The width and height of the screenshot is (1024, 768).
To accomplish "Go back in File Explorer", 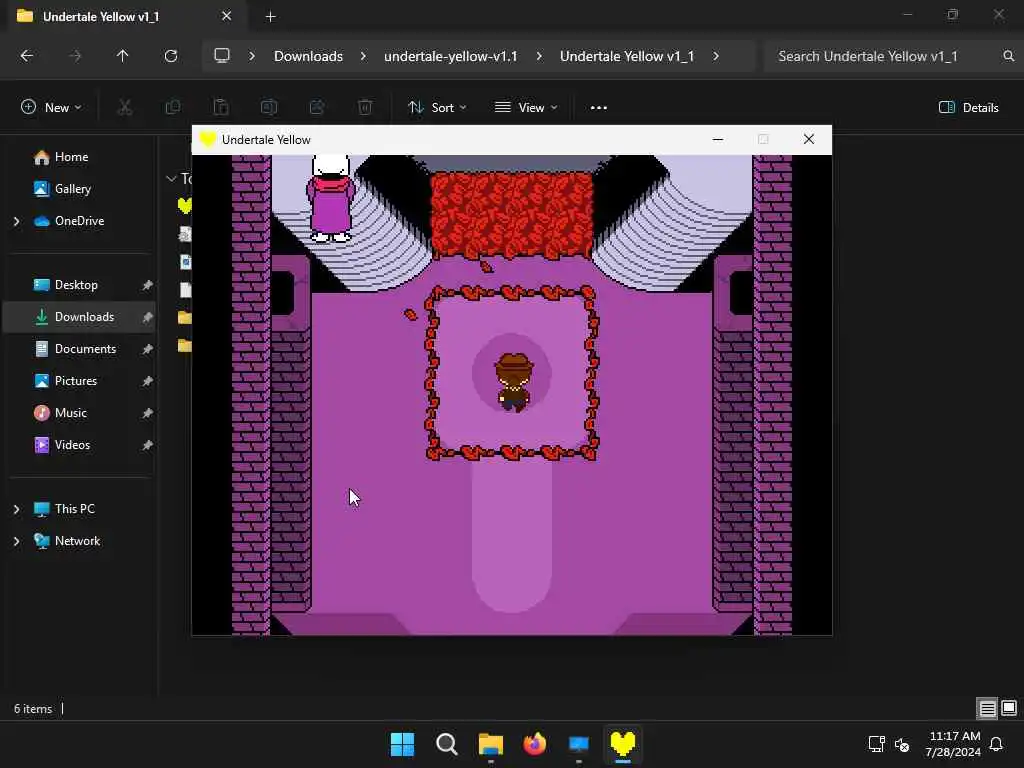I will pos(27,56).
